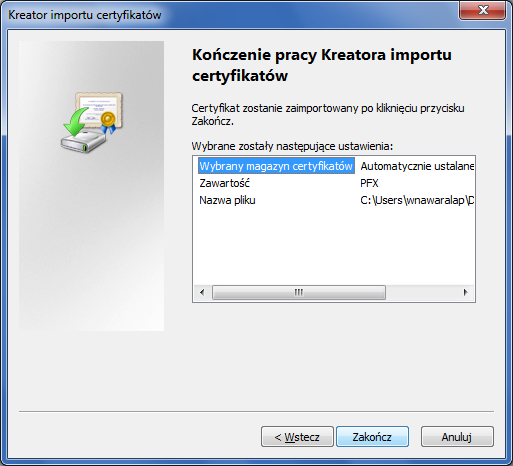Viewport: 513px width, 466px height.
Task: Click the horizontal scrollbar thumb
Action: pyautogui.click(x=299, y=293)
